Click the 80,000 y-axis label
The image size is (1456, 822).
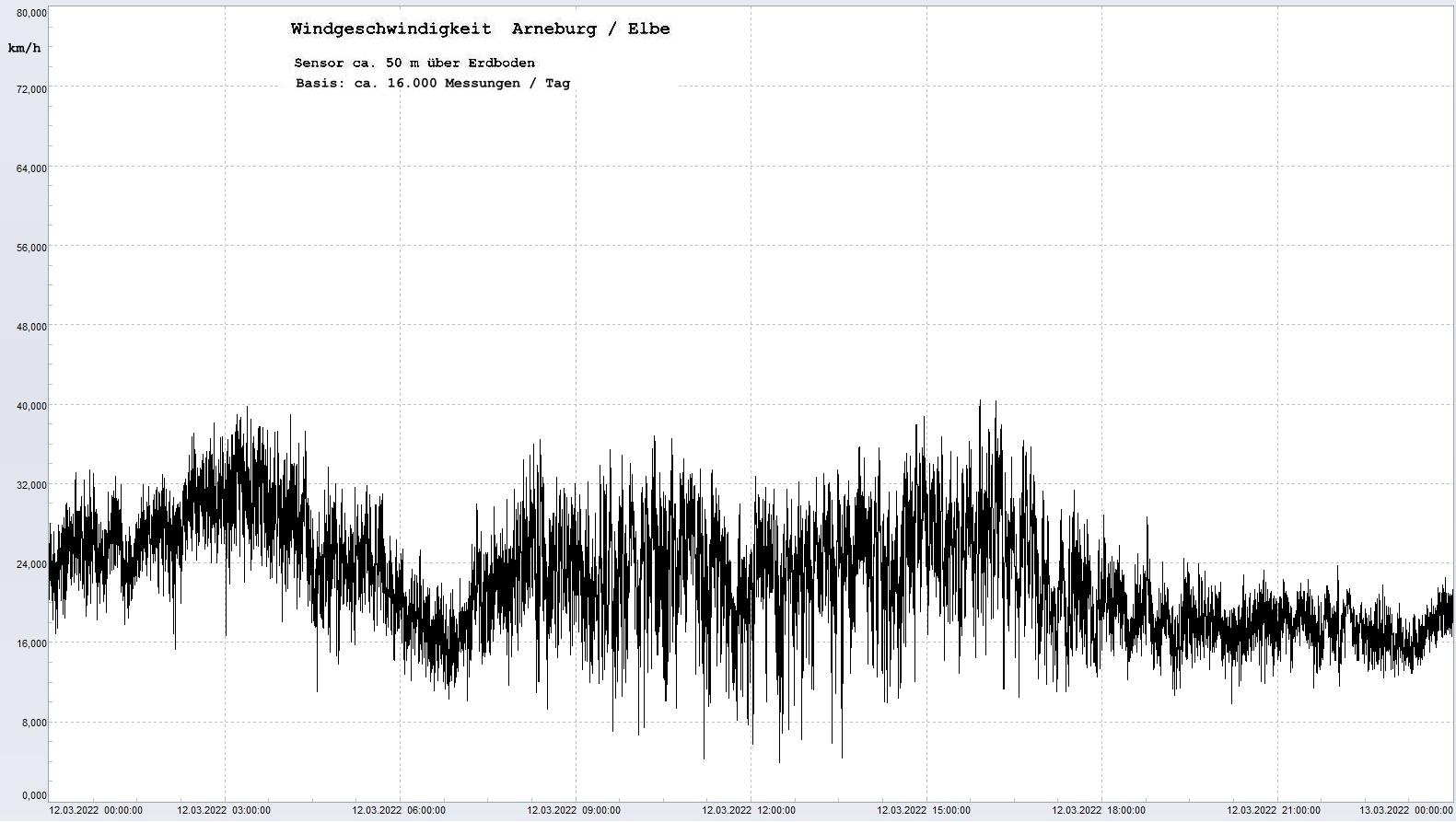(x=31, y=13)
